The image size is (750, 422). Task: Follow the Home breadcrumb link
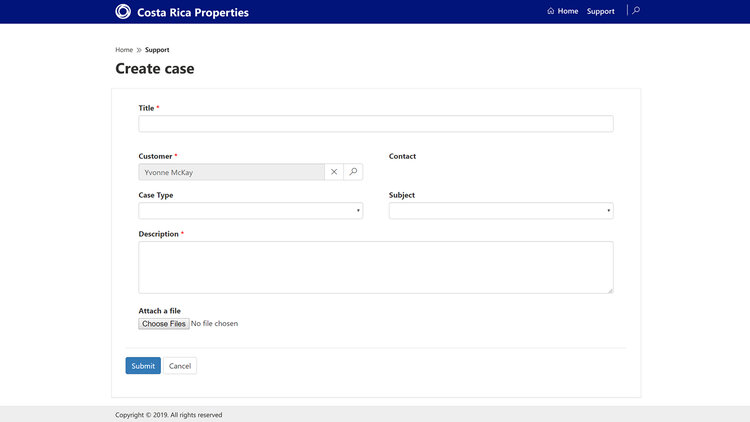124,50
